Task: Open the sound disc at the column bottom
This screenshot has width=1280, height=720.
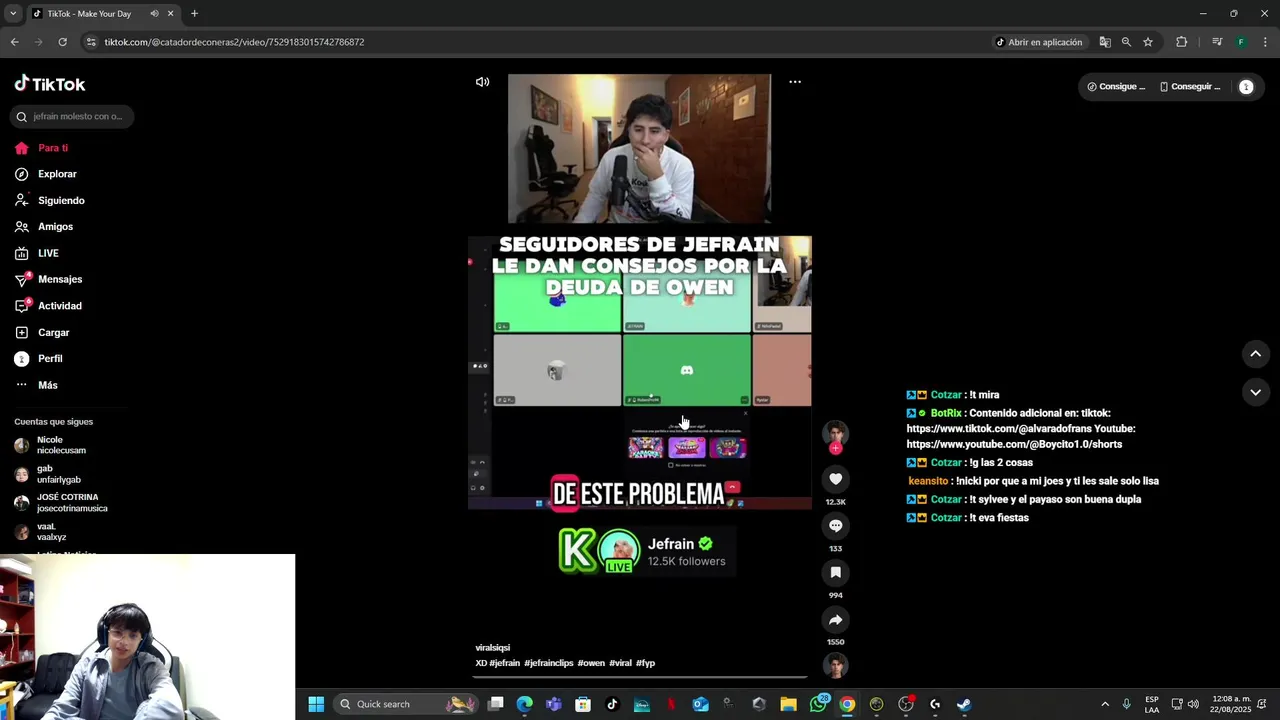Action: [x=836, y=665]
